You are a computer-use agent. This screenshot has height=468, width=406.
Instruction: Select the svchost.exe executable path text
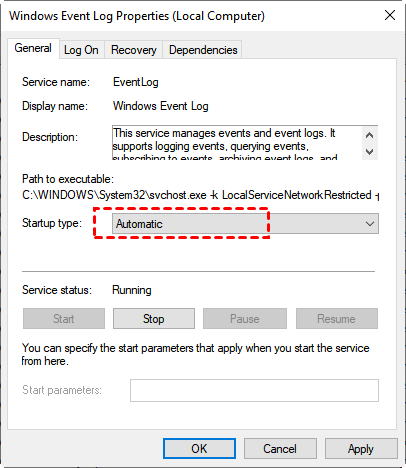(201, 195)
